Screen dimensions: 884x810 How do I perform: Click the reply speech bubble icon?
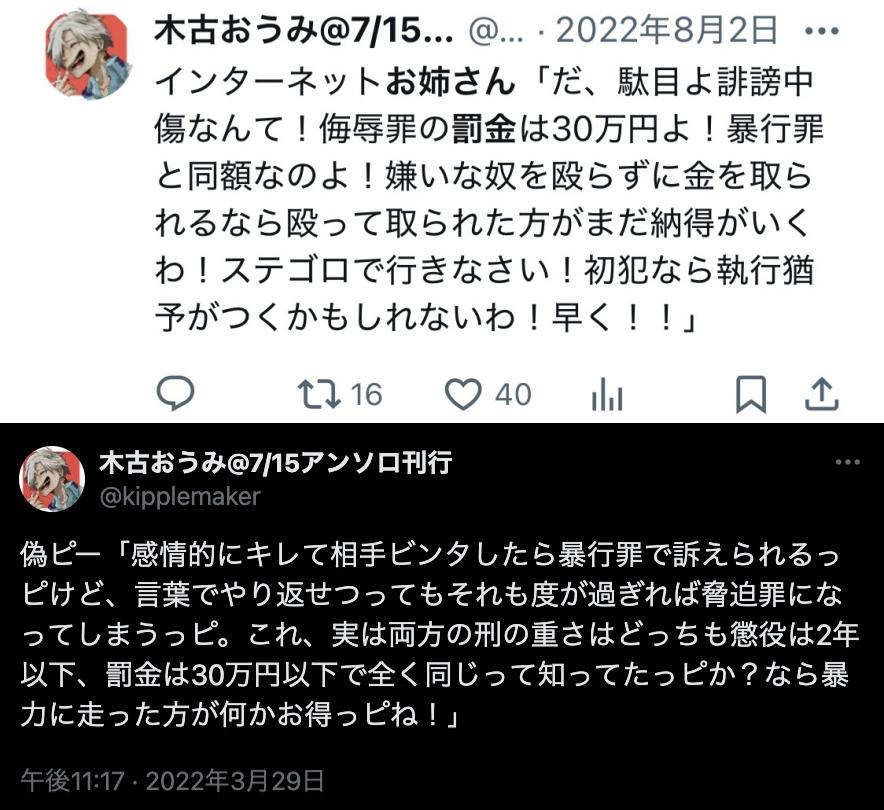175,393
